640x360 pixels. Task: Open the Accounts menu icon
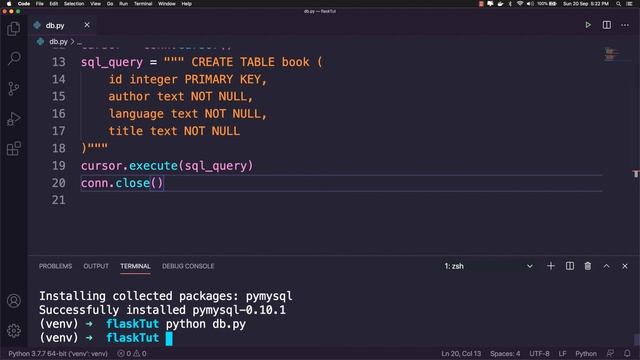coord(14,301)
